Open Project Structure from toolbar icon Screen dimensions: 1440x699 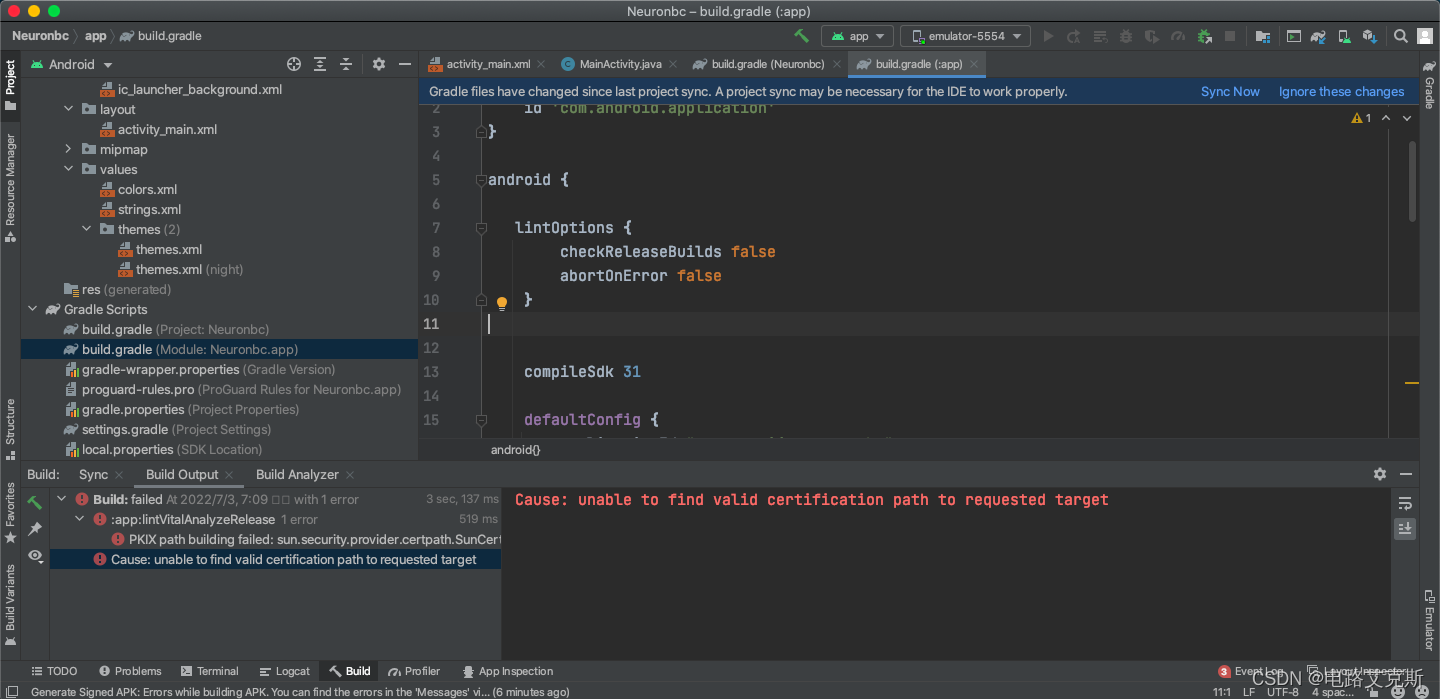point(1263,36)
